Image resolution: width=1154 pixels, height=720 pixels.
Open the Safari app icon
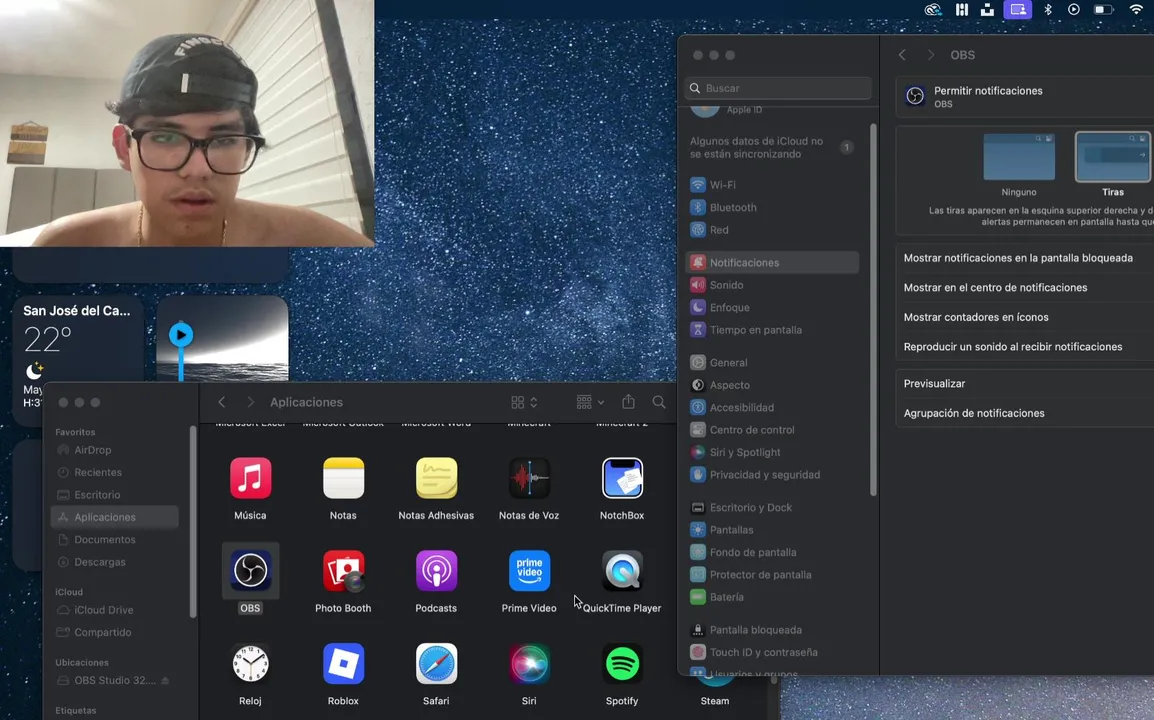436,664
